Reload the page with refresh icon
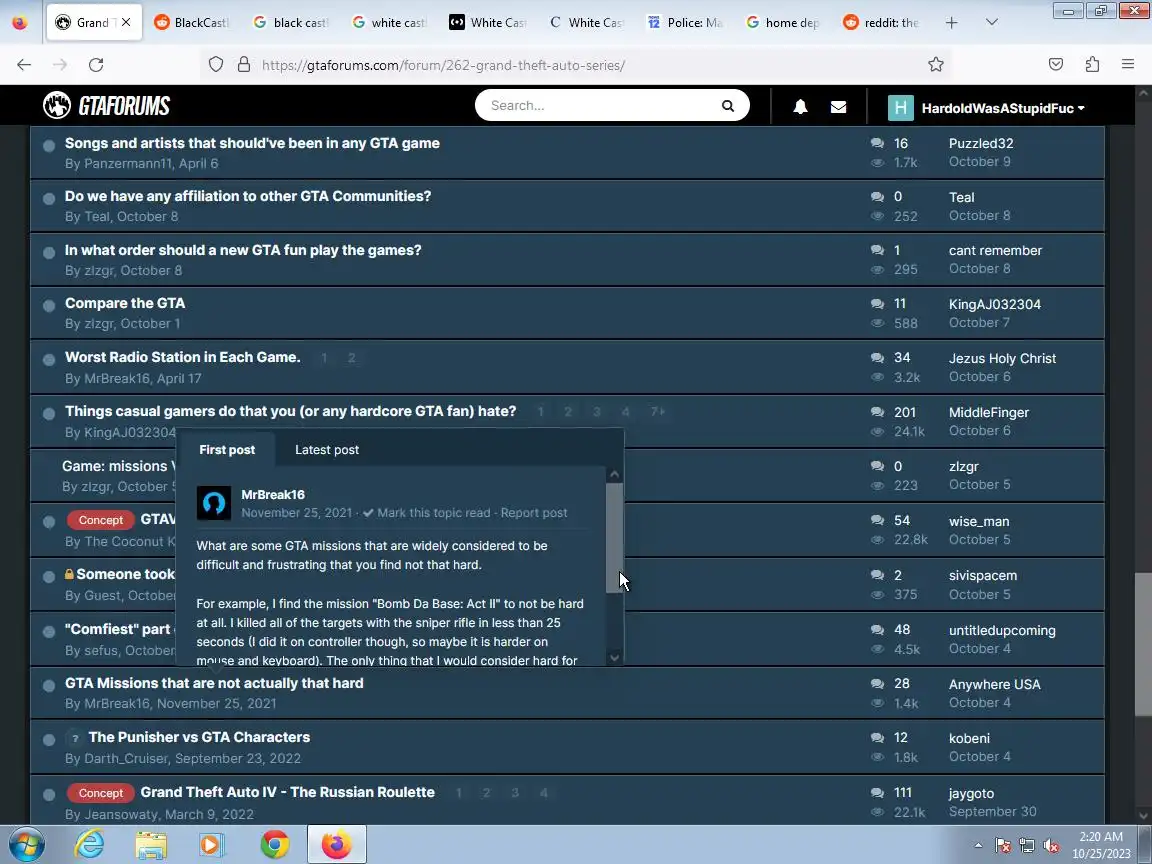This screenshot has height=864, width=1152. point(96,65)
